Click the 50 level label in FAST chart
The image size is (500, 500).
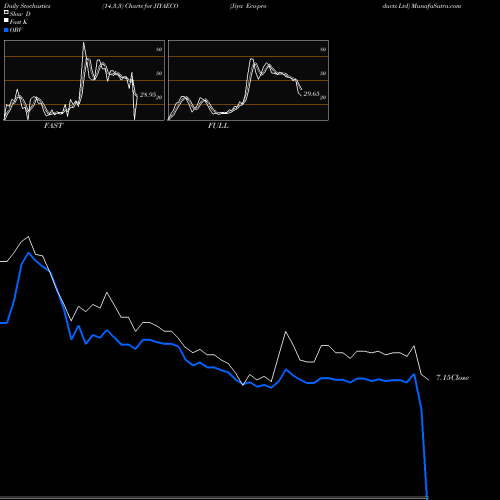[159, 73]
